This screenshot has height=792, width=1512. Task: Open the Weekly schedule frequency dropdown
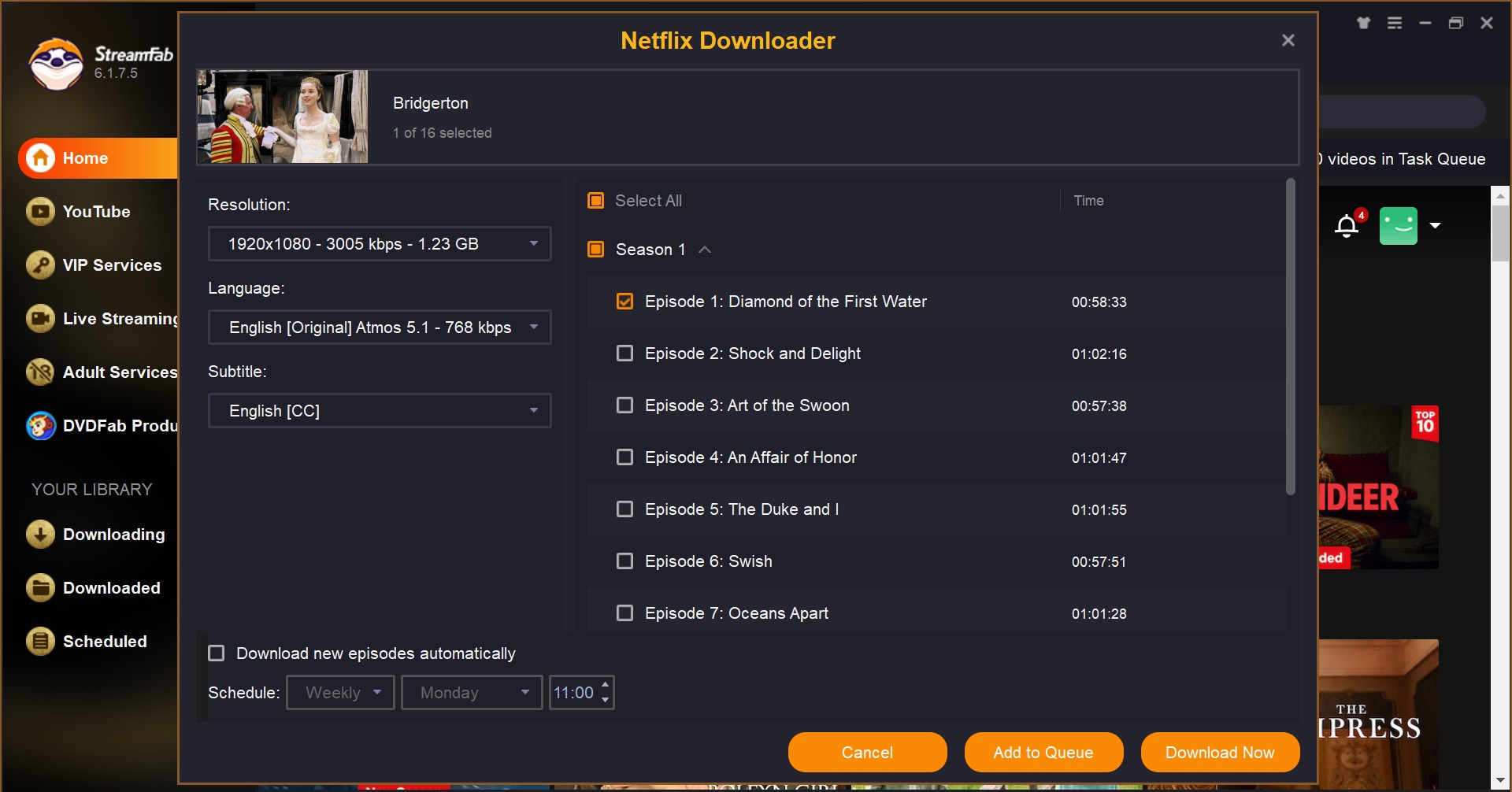(x=340, y=693)
